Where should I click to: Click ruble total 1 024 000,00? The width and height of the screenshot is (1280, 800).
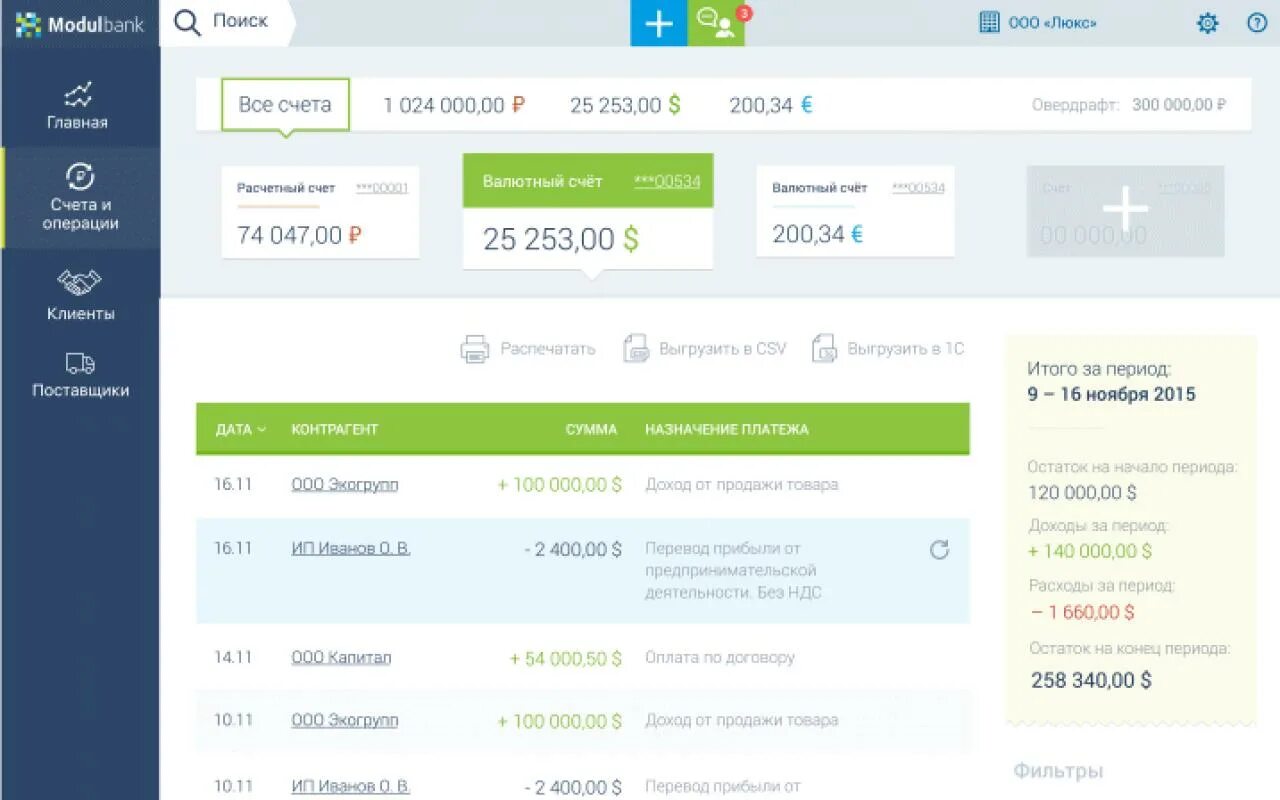click(x=454, y=105)
